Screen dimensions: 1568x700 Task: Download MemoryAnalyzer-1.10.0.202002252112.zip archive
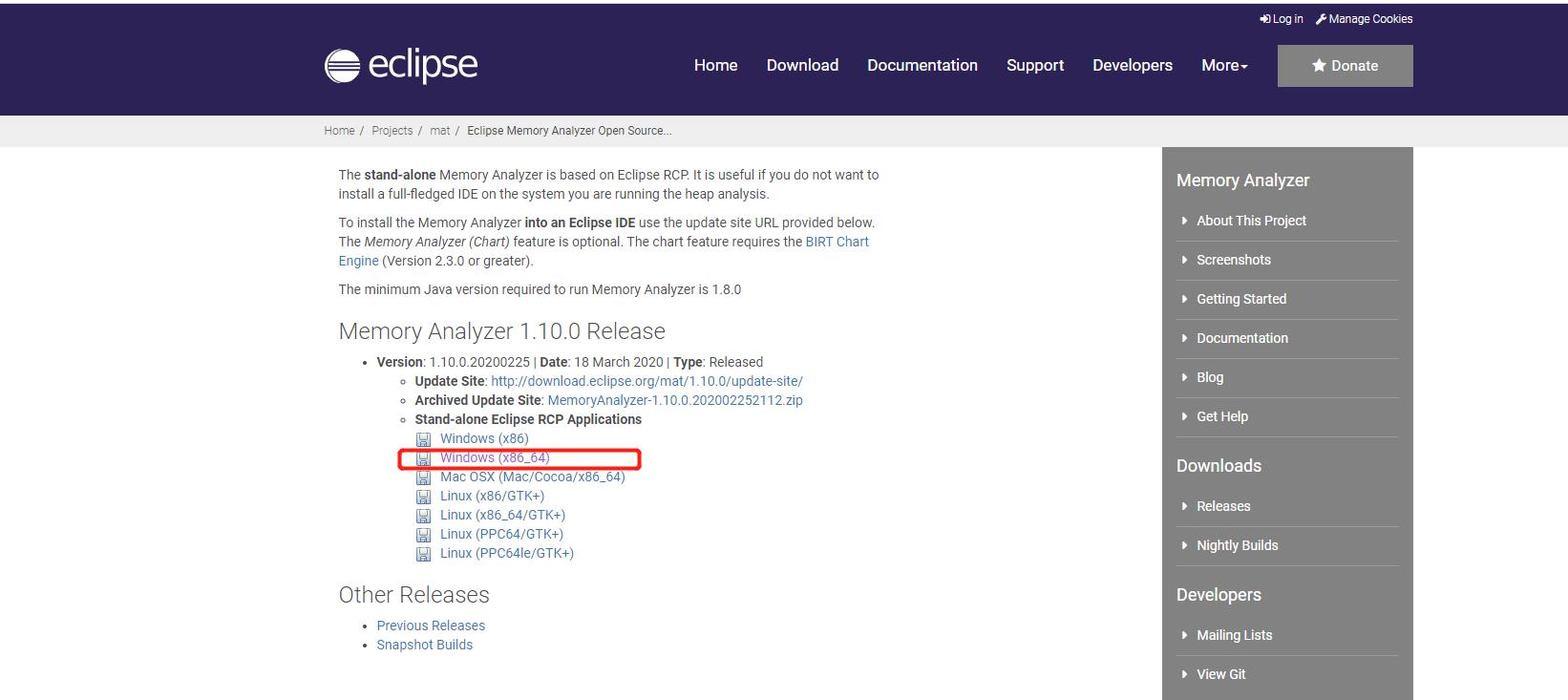pos(675,400)
